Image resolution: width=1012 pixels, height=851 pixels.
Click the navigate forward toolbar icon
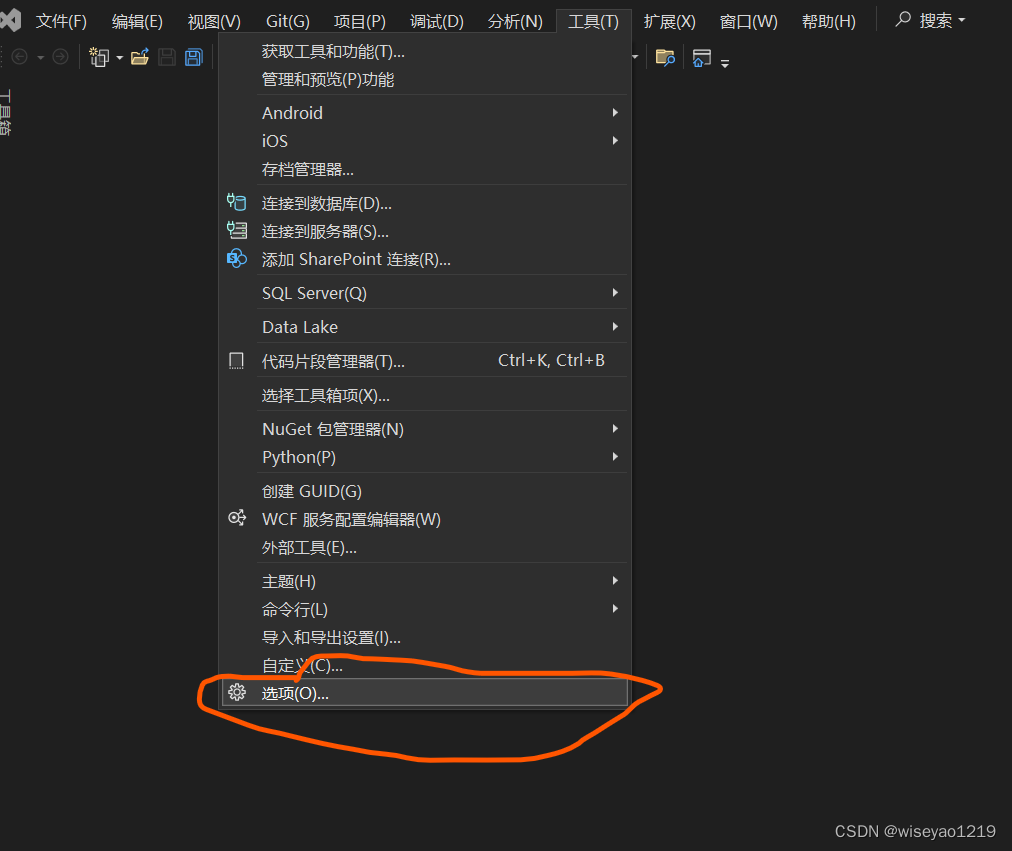(60, 57)
